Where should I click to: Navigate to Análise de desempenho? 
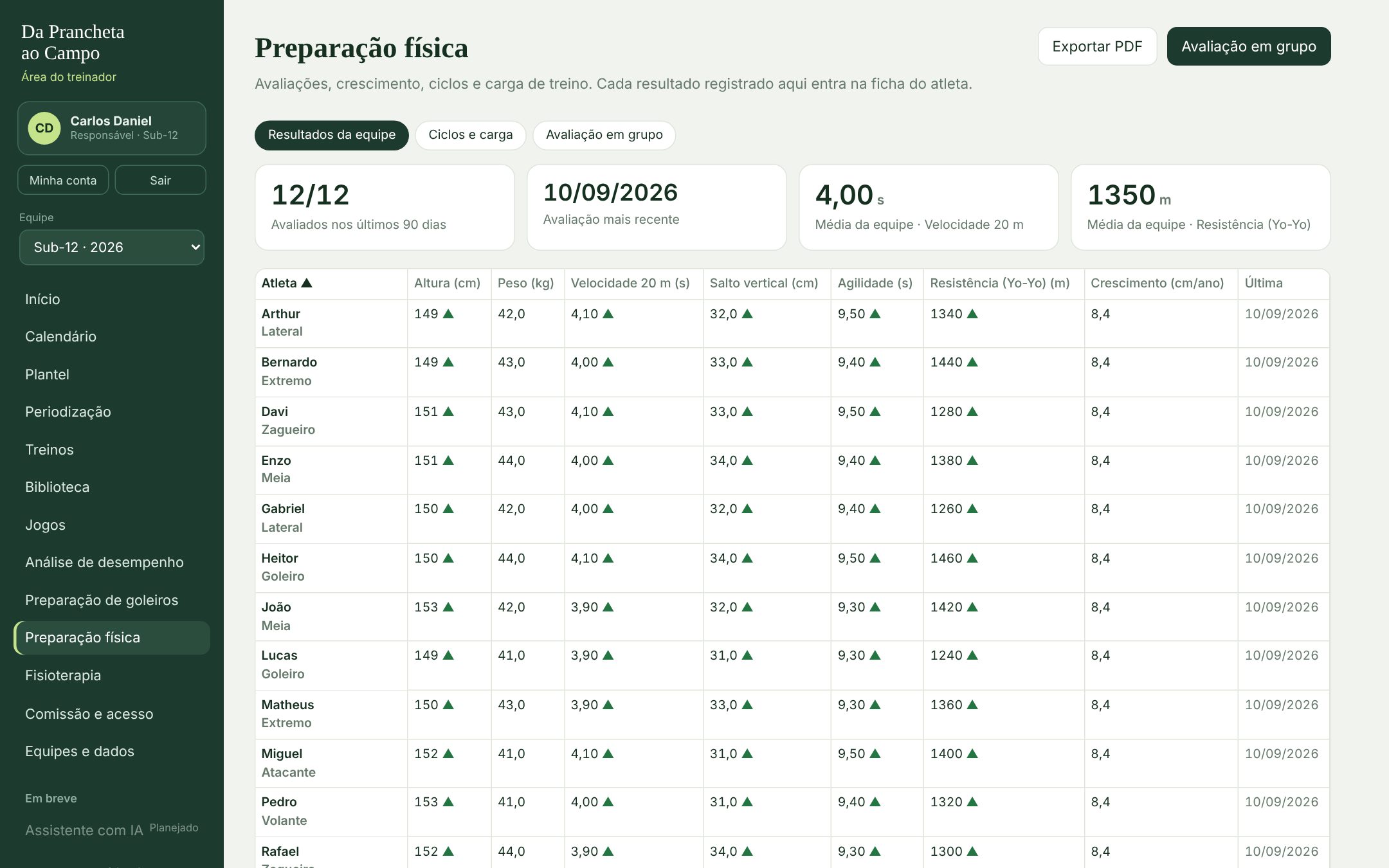tap(112, 562)
